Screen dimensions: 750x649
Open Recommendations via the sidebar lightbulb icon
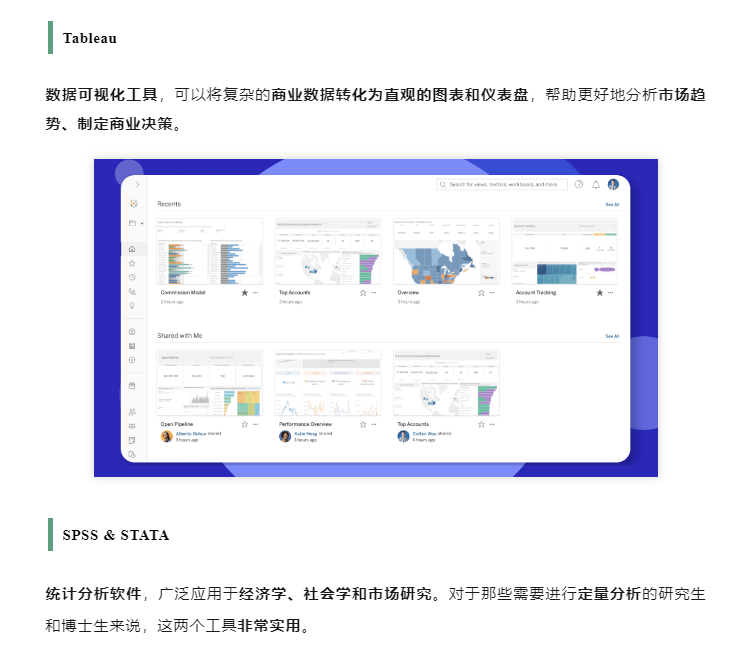pyautogui.click(x=132, y=306)
